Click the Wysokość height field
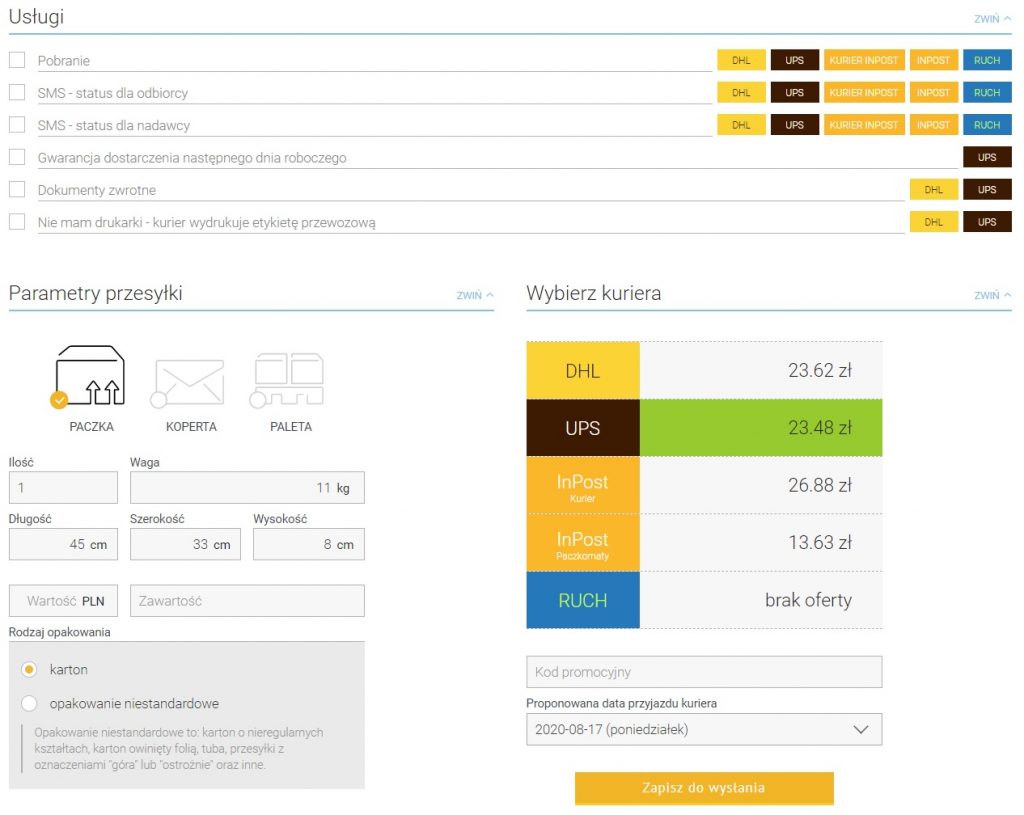The width and height of the screenshot is (1024, 815). tap(309, 545)
